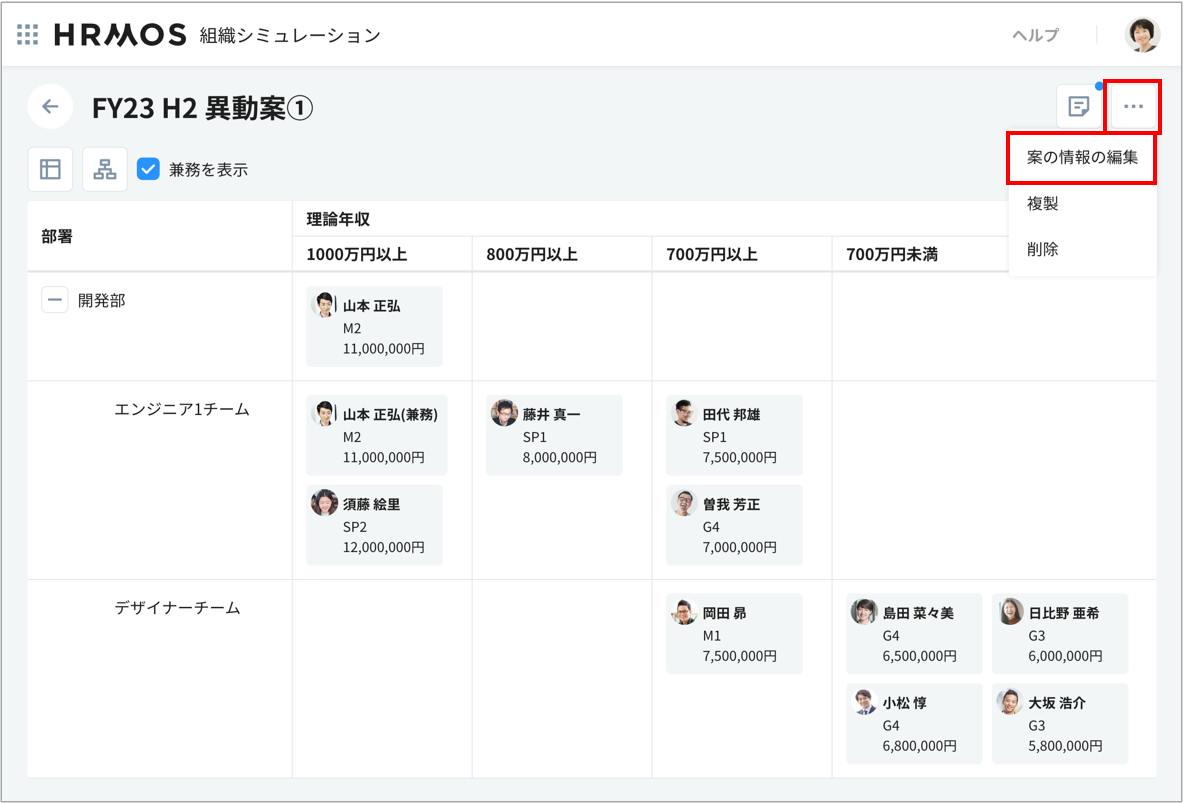The height and width of the screenshot is (803, 1184).
Task: Open user profile avatar menu
Action: [x=1142, y=35]
